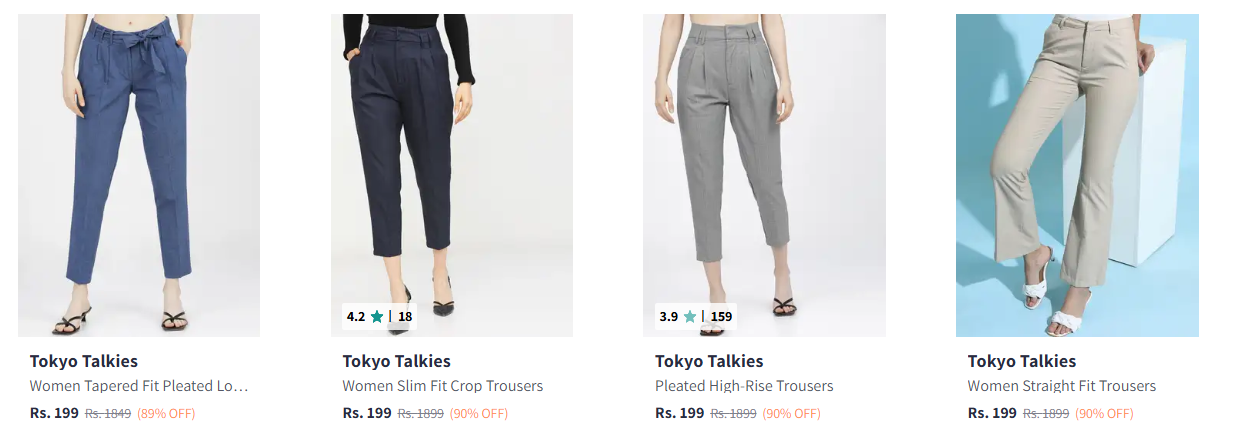Select the beige straight fit trousers image
The image size is (1233, 445).
pyautogui.click(x=1077, y=175)
